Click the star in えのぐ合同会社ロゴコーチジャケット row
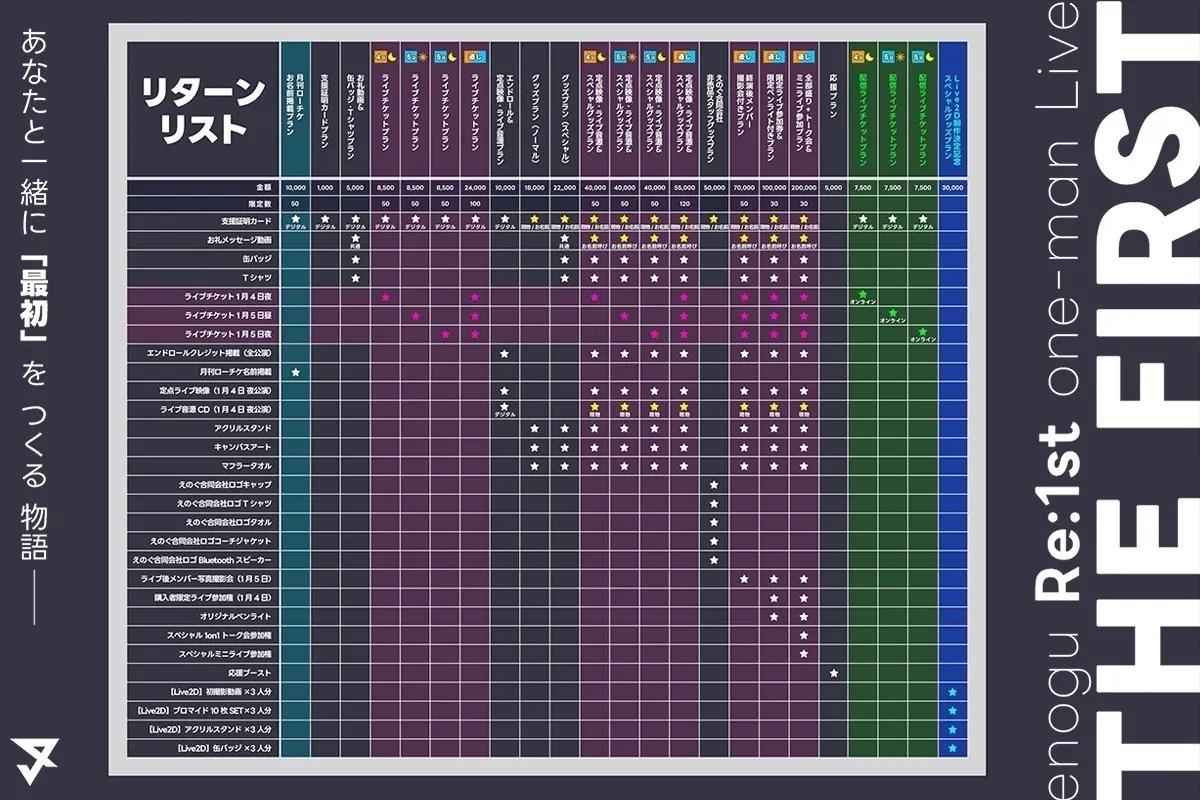Screen dimensions: 1200x800 click(713, 541)
